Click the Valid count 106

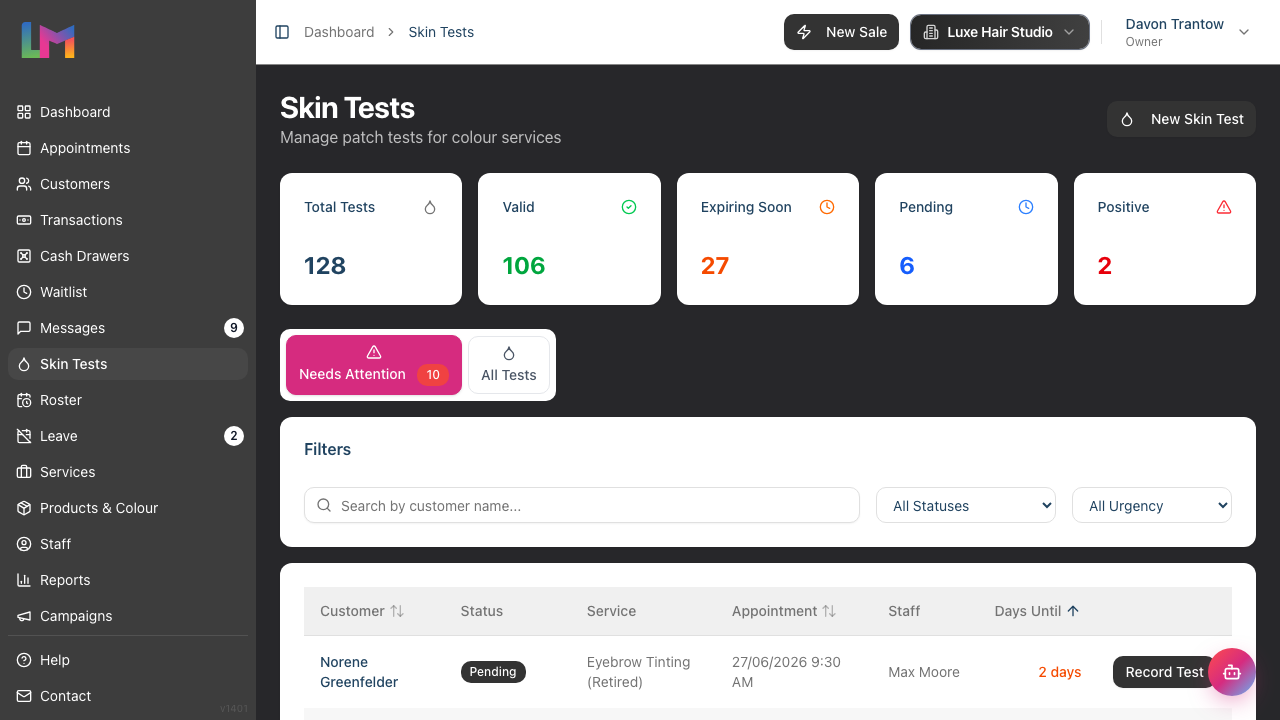click(x=524, y=266)
